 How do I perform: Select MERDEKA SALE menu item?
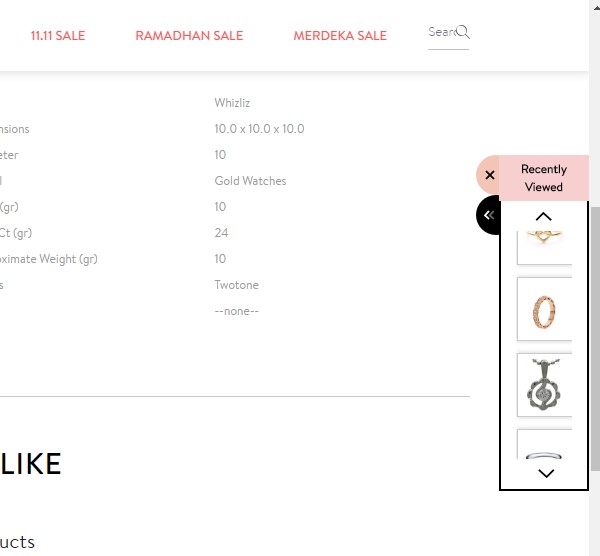340,36
